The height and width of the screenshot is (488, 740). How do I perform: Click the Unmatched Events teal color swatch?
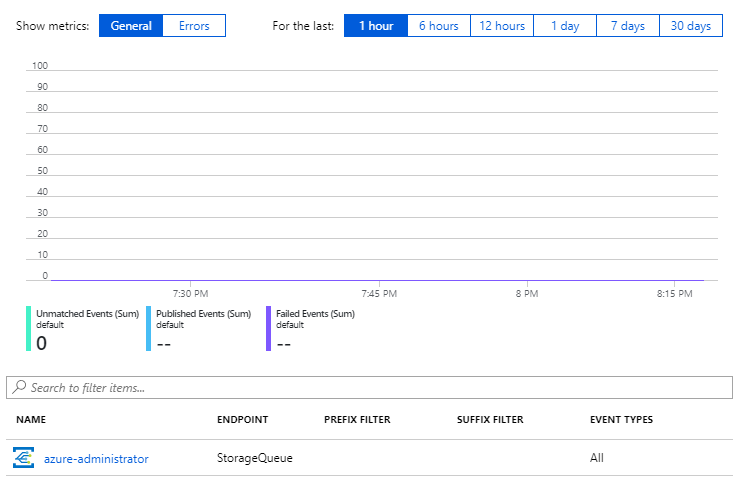29,328
